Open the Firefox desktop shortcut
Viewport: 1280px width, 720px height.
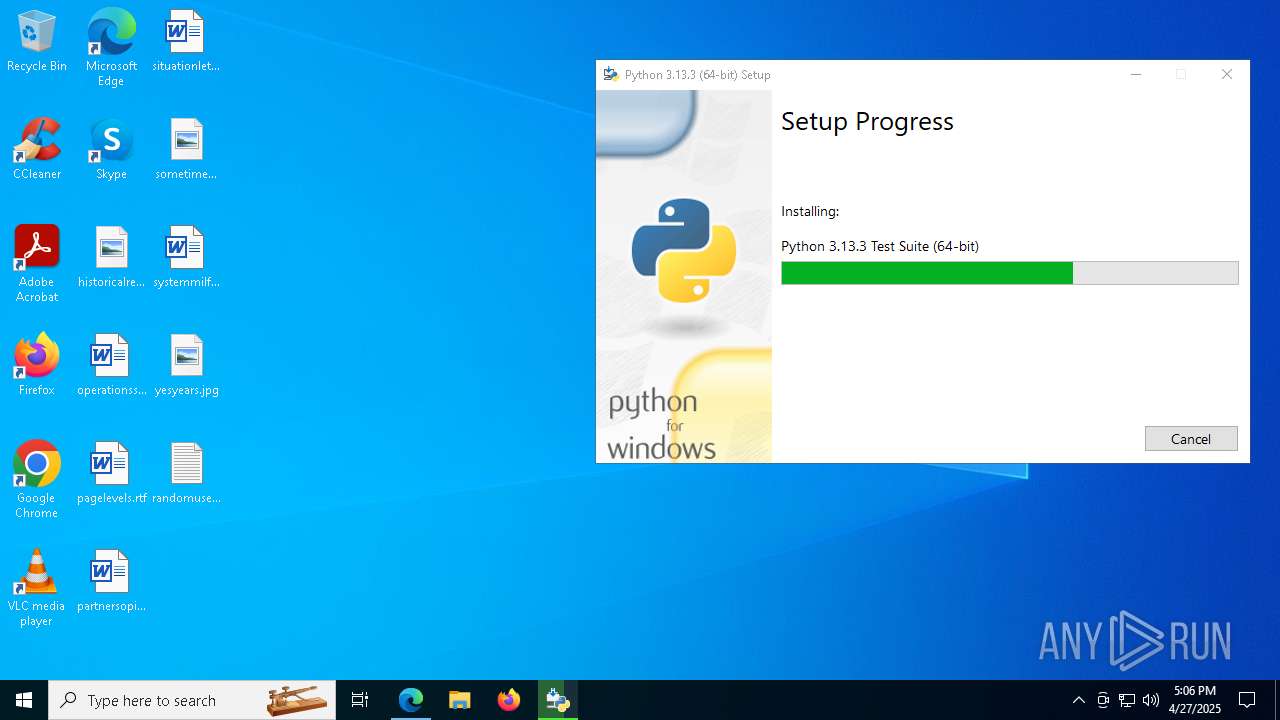click(37, 366)
